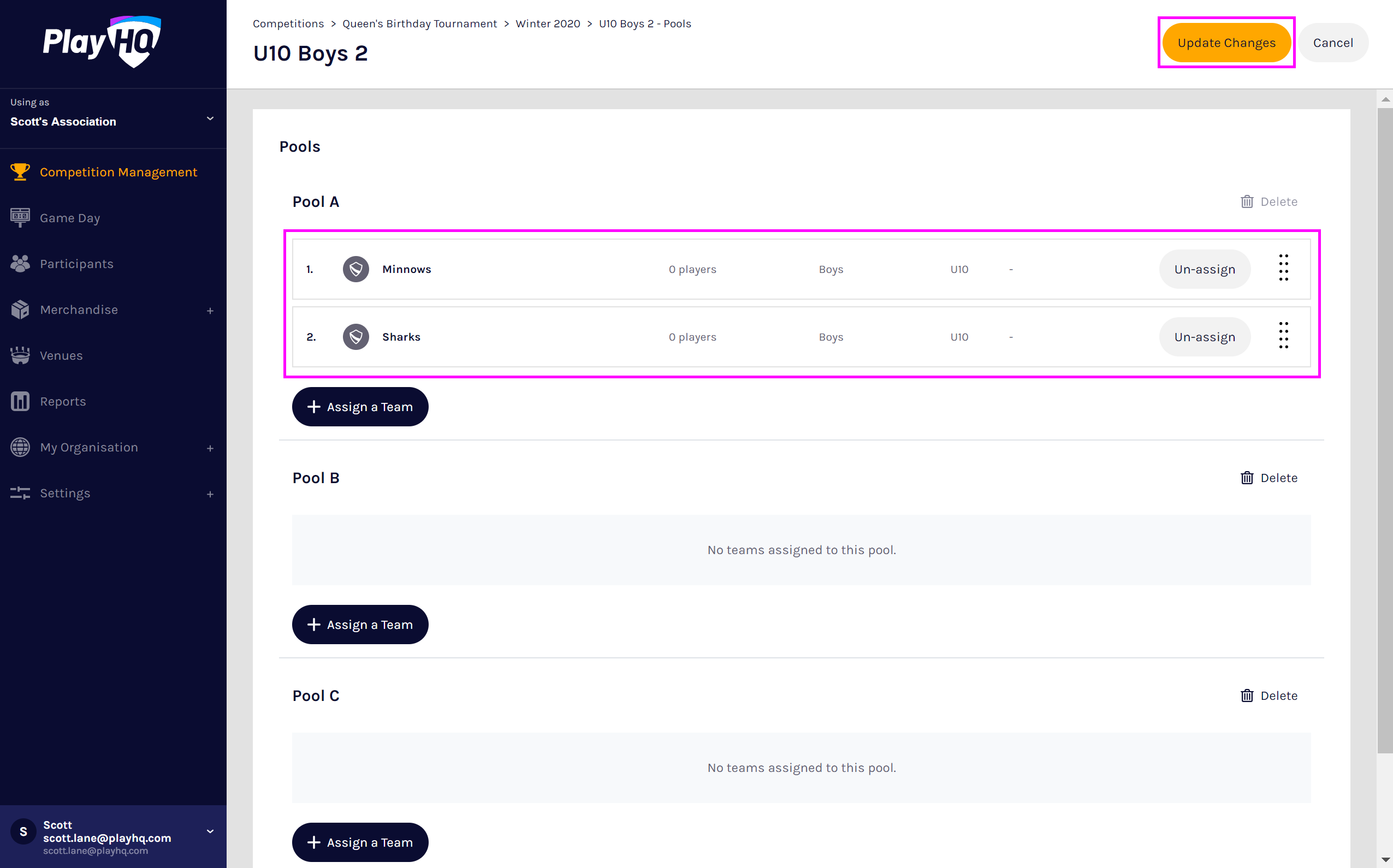The image size is (1393, 868).
Task: Click the Pool A heading
Action: (316, 201)
